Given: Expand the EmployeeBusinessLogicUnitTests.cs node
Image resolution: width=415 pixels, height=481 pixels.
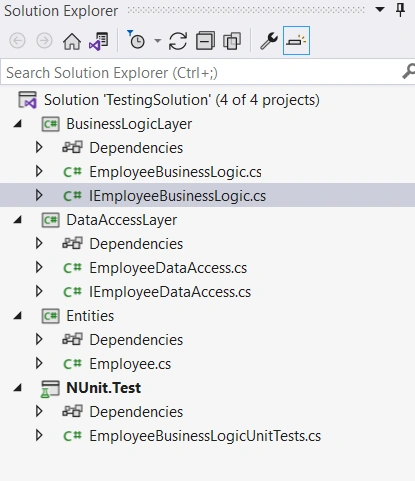Looking at the screenshot, I should pyautogui.click(x=39, y=435).
